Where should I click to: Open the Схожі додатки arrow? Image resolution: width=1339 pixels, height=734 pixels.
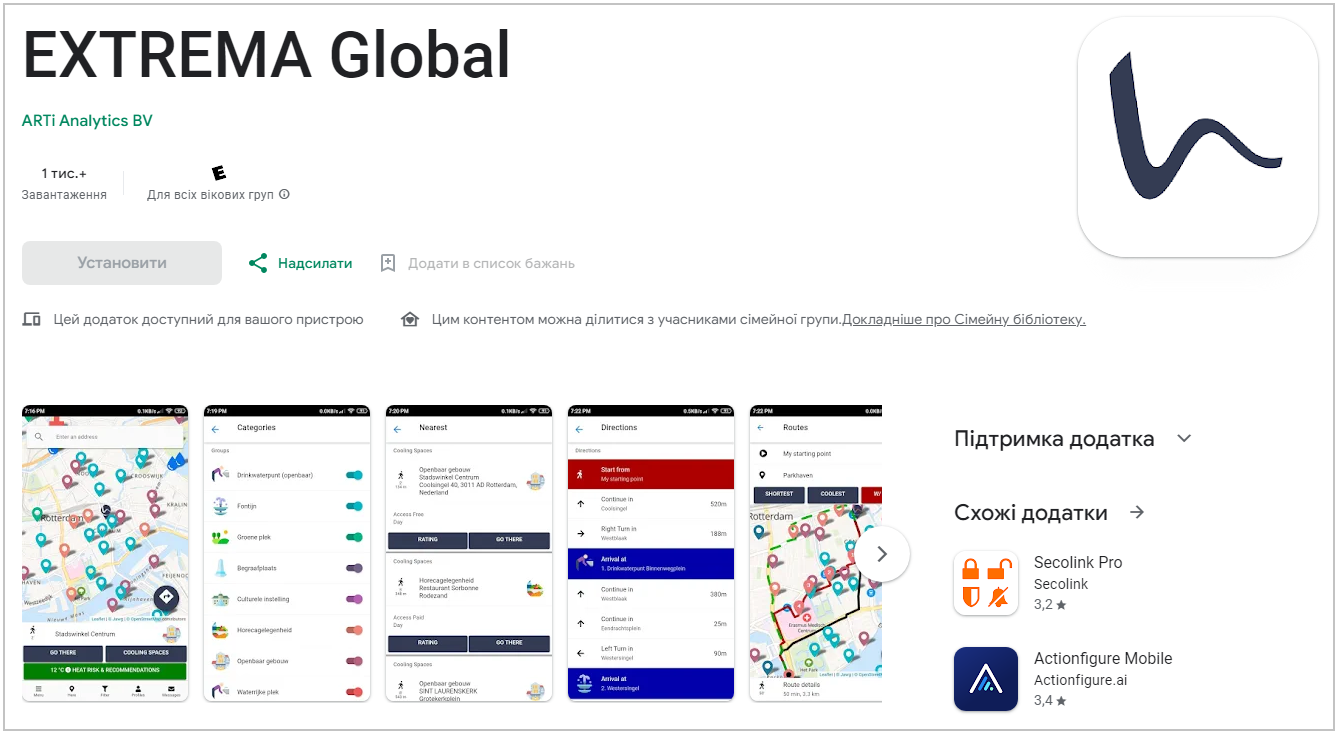1136,513
